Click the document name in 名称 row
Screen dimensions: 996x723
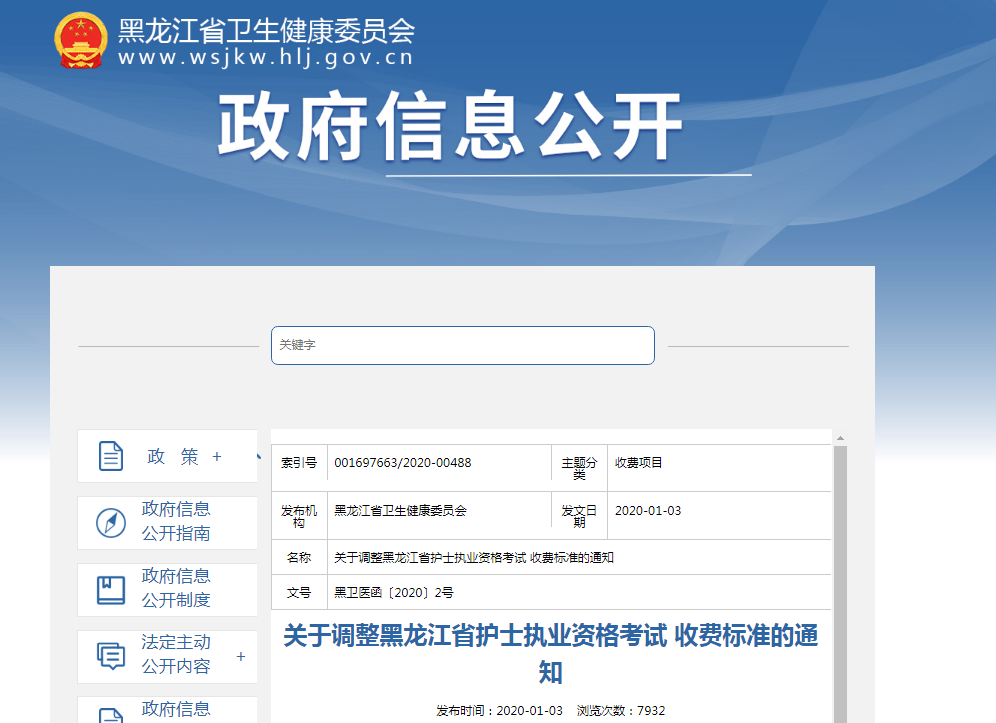pos(474,558)
